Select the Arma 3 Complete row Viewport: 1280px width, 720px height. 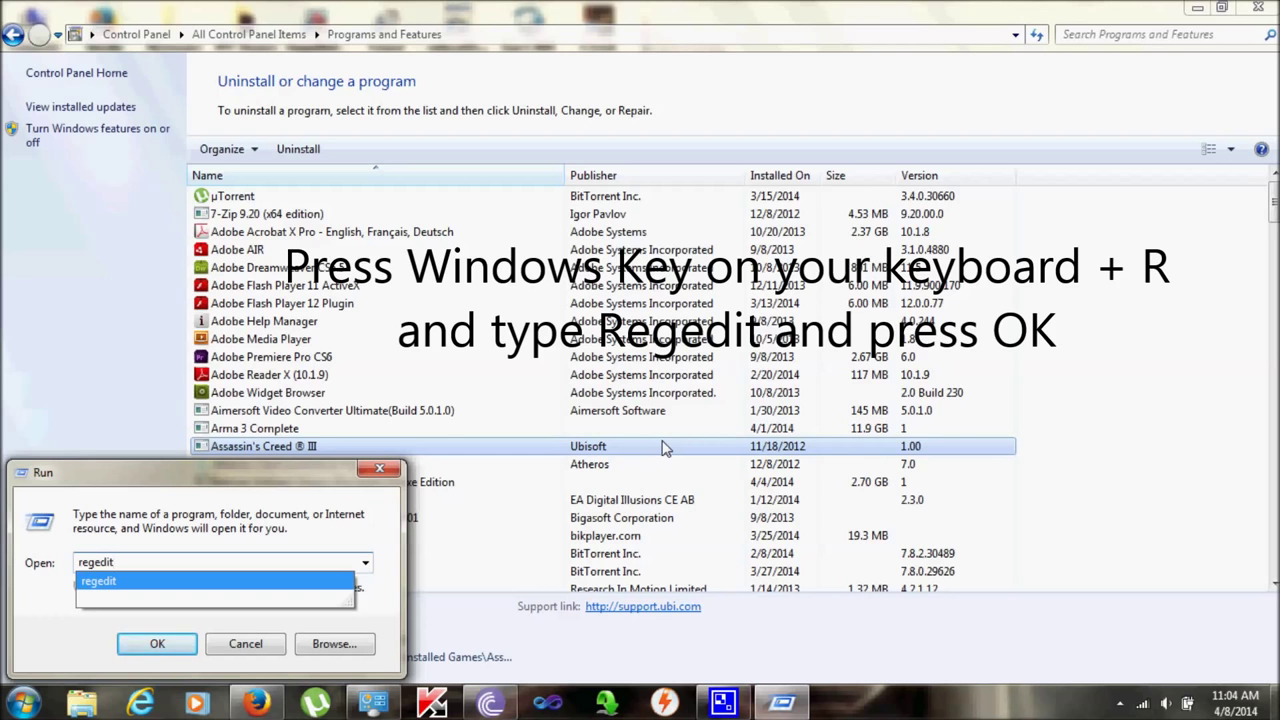point(603,428)
